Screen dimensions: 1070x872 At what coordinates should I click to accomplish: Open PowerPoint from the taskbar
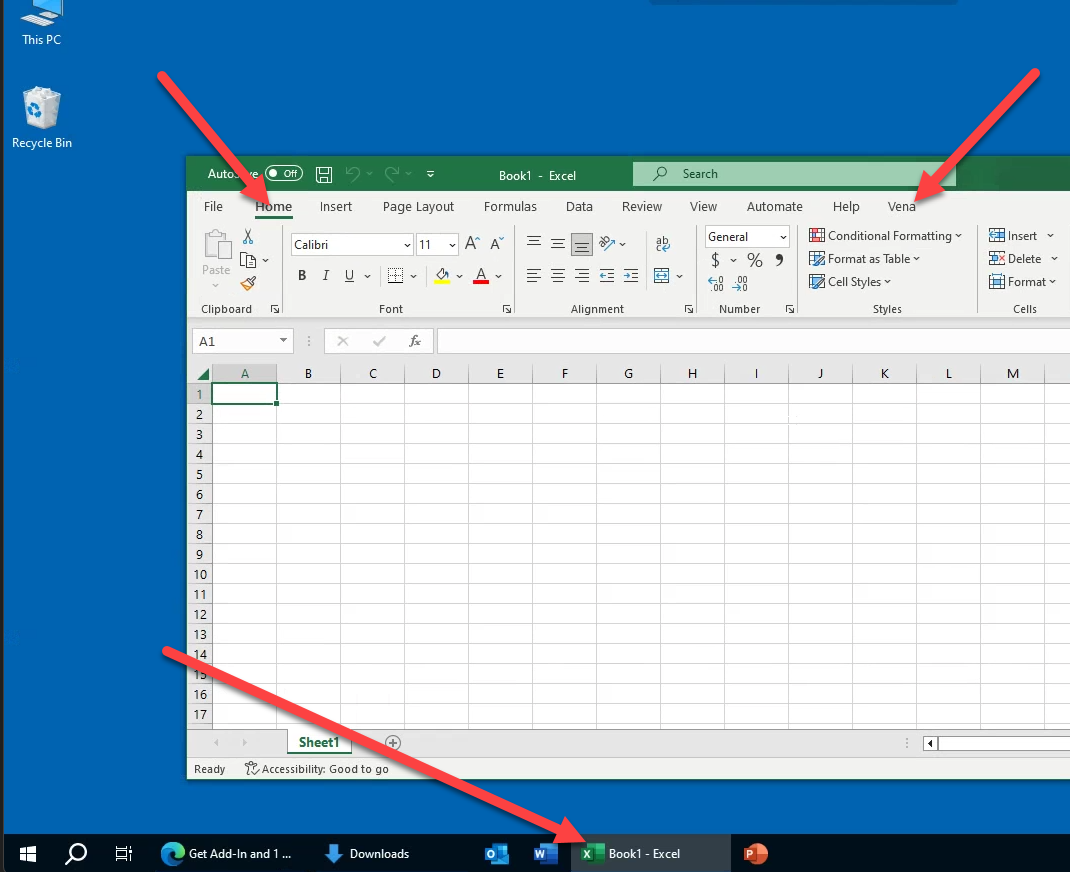755,854
